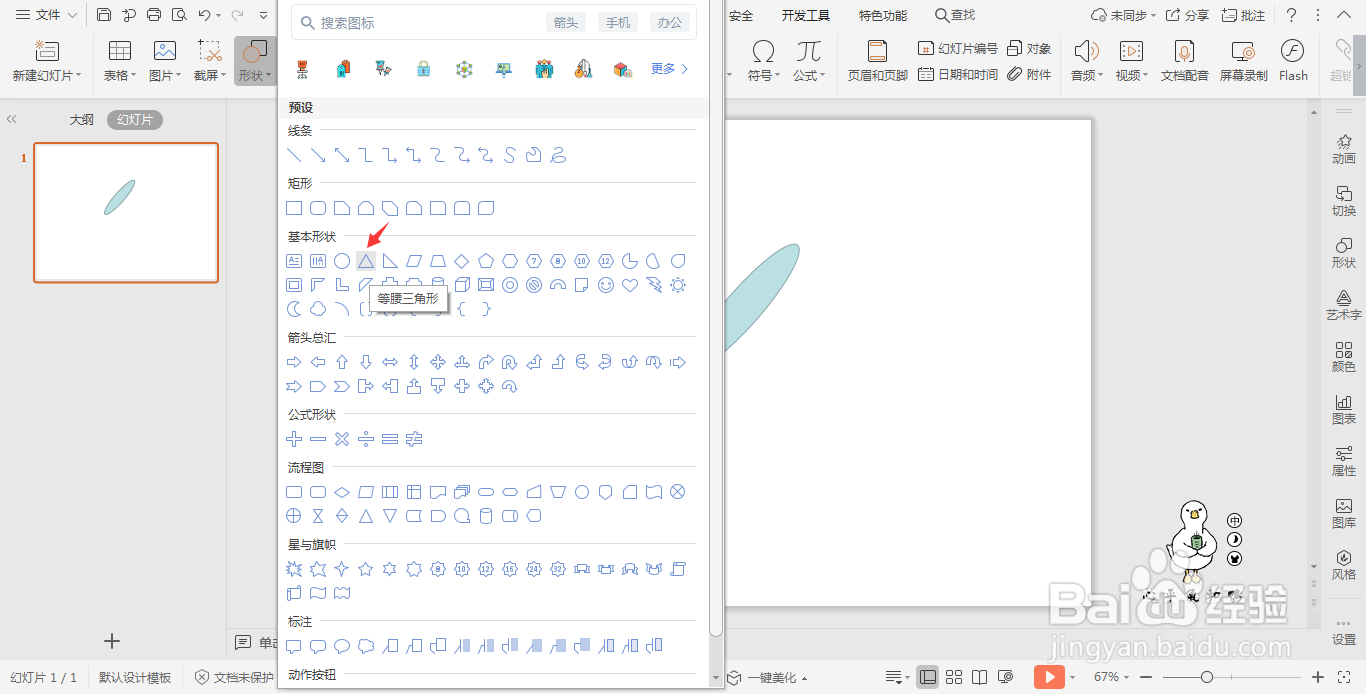Click the Office tag in icon search
The height and width of the screenshot is (694, 1366).
coord(670,22)
